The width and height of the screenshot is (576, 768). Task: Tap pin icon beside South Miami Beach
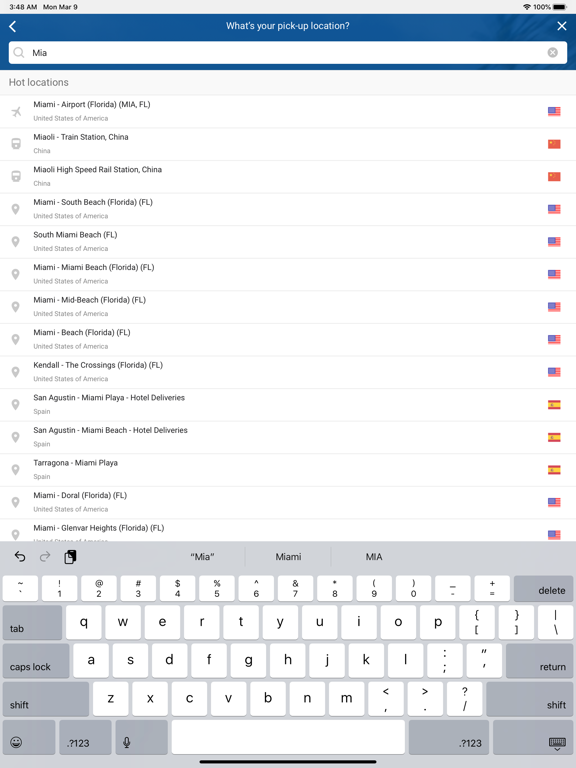(16, 241)
